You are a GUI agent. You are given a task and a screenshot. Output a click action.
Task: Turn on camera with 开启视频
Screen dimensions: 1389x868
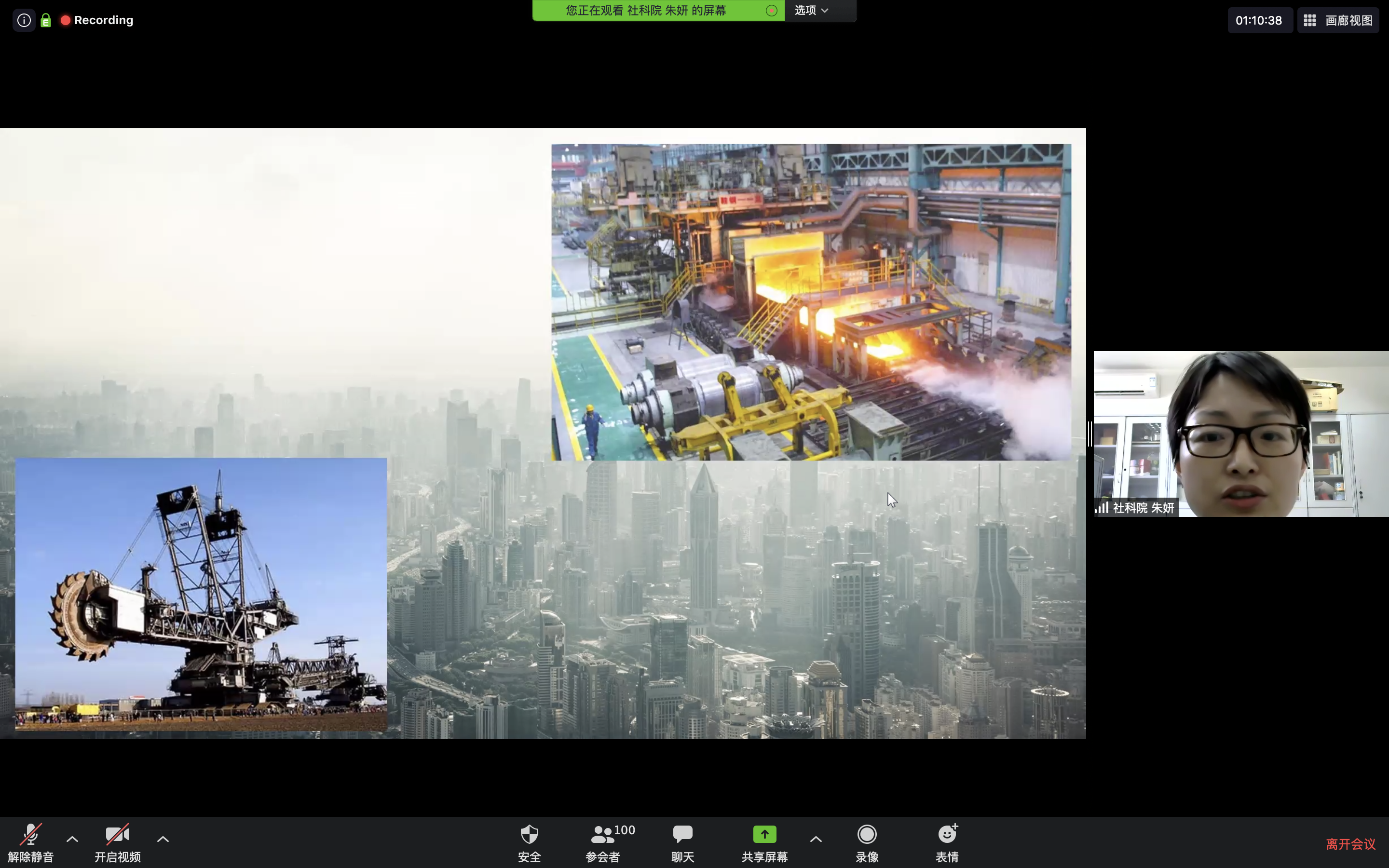[117, 841]
